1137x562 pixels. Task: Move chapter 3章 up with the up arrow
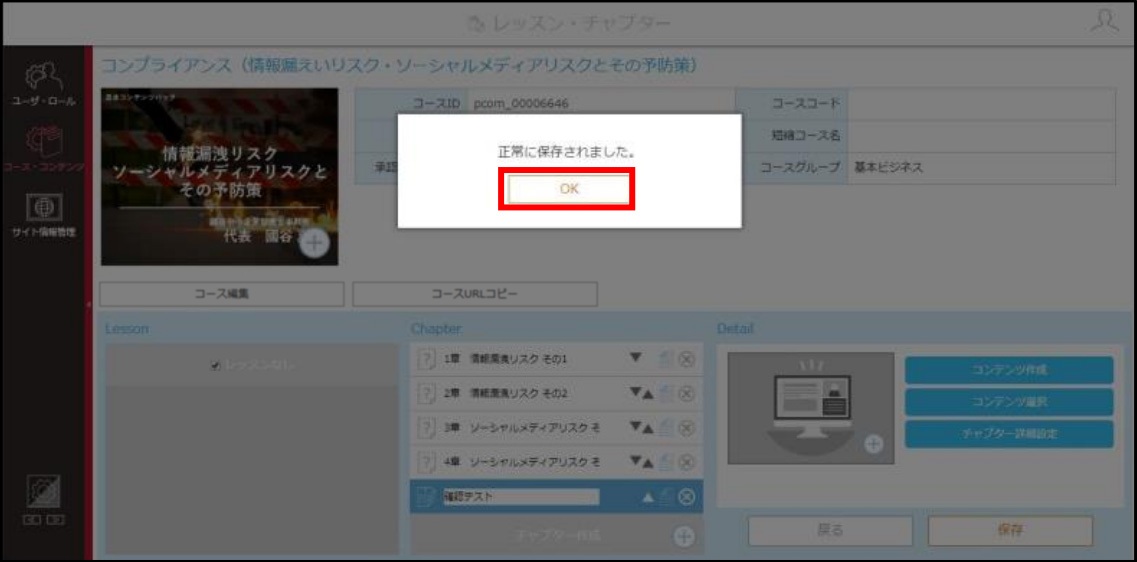tap(648, 428)
